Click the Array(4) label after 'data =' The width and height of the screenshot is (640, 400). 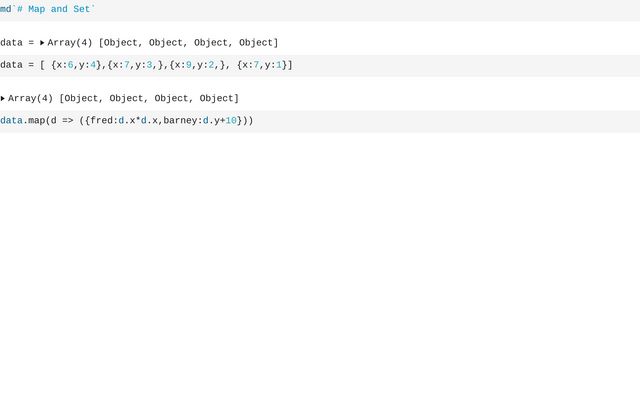point(70,42)
